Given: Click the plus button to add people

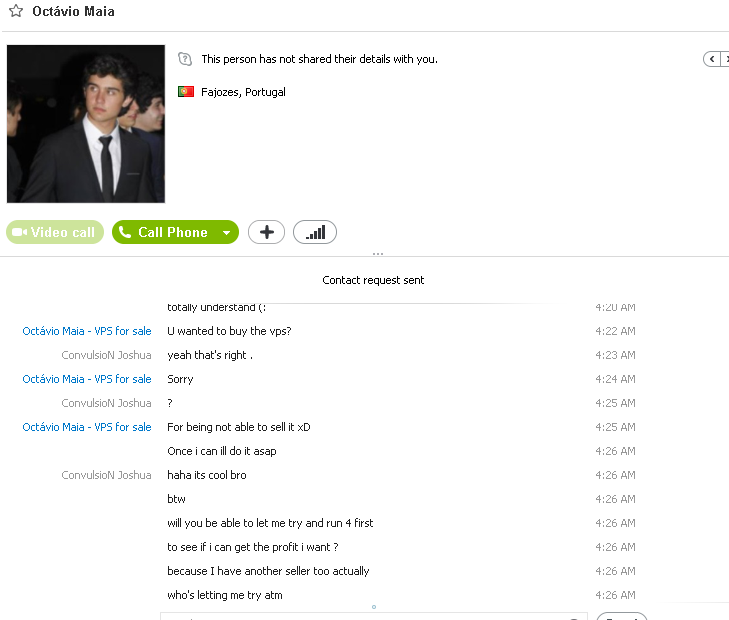Looking at the screenshot, I should pyautogui.click(x=266, y=232).
